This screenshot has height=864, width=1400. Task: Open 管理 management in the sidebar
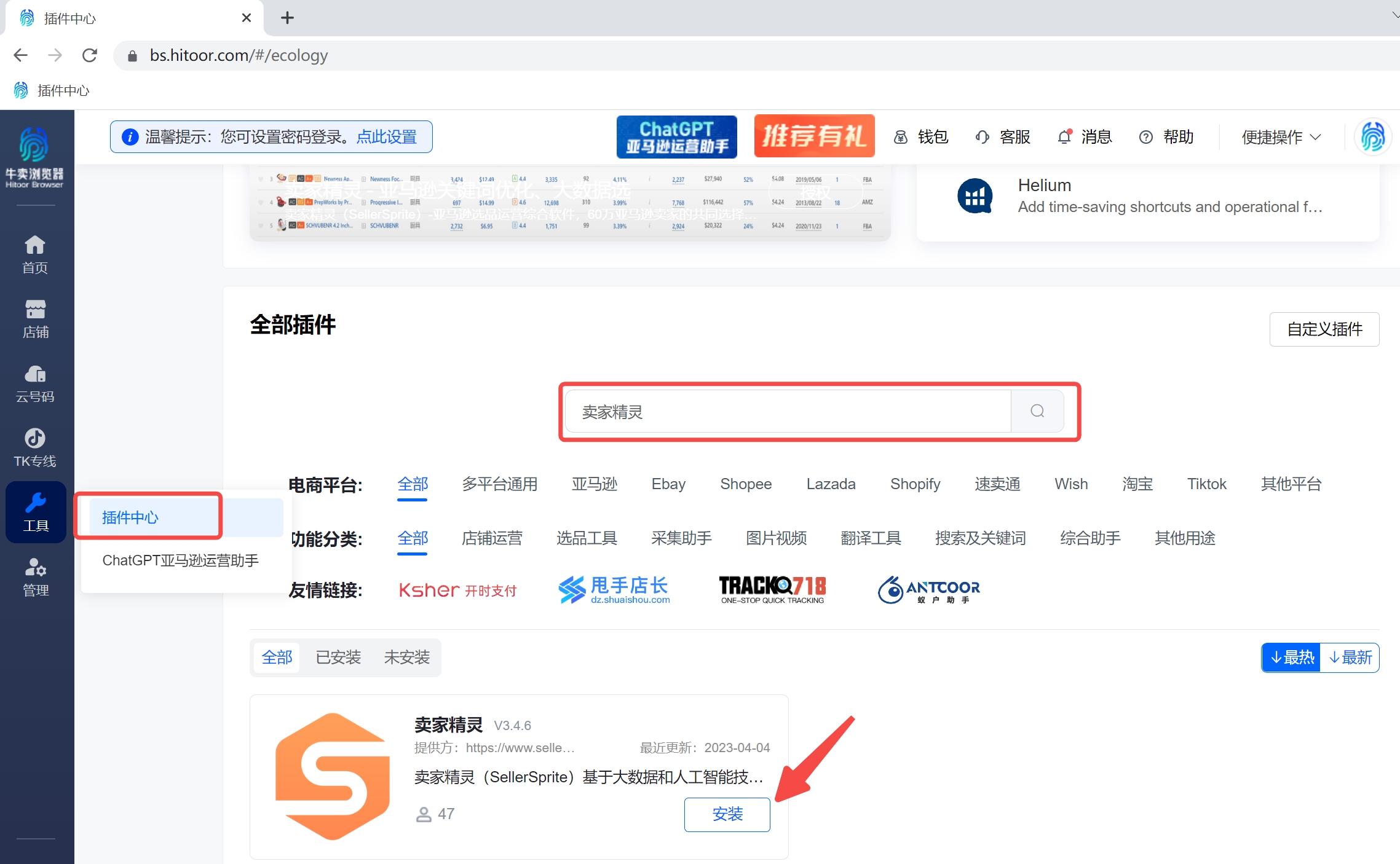click(x=35, y=577)
